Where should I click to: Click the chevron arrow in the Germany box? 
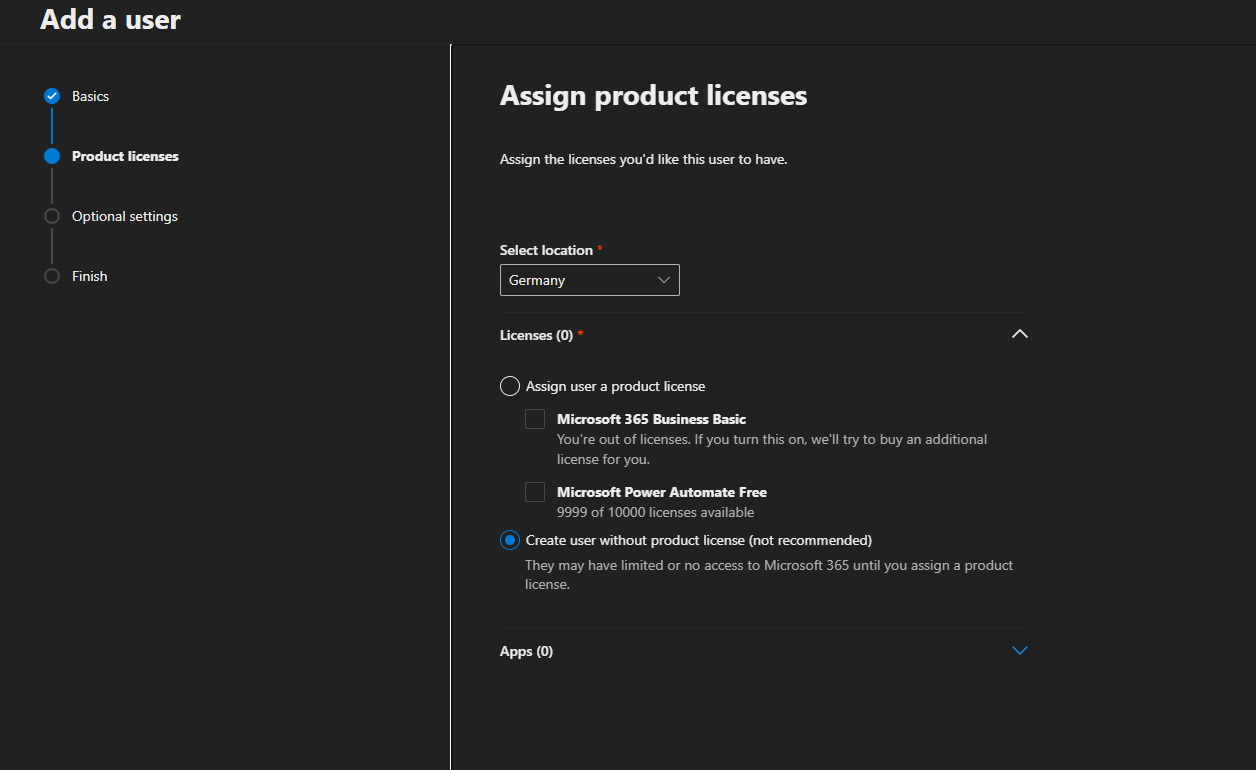pyautogui.click(x=664, y=280)
